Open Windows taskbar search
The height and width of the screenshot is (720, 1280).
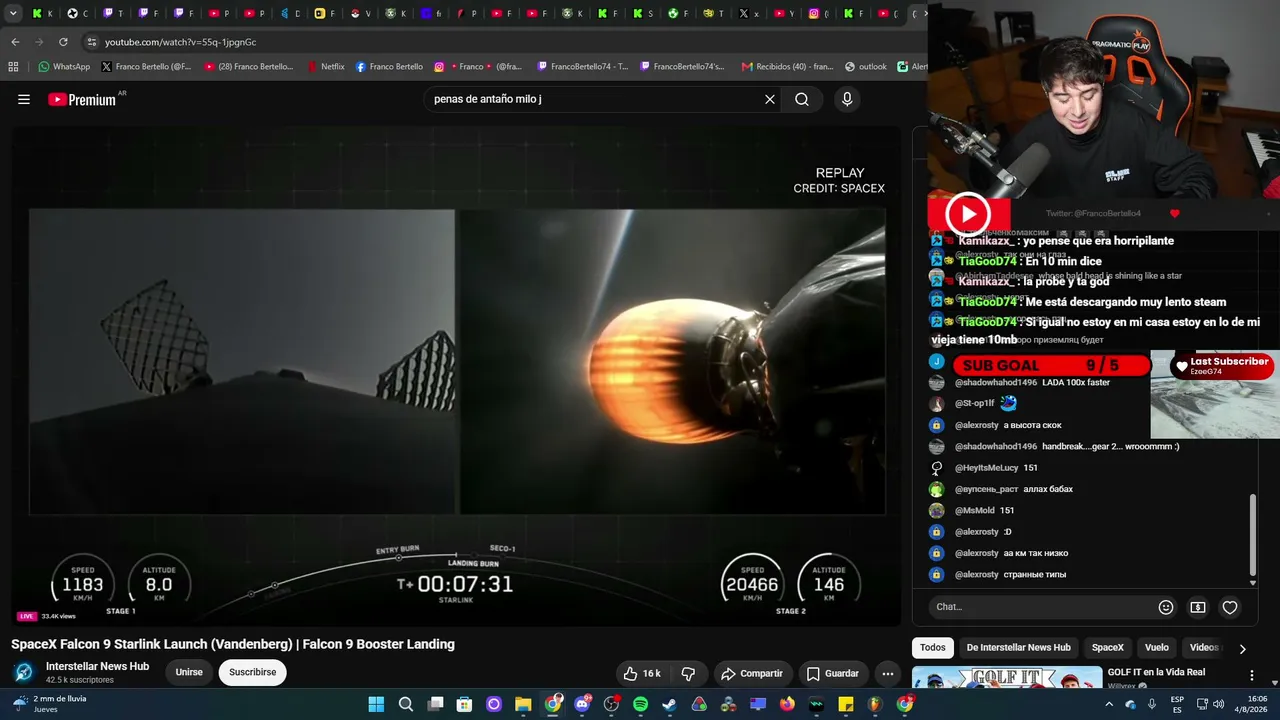[406, 704]
